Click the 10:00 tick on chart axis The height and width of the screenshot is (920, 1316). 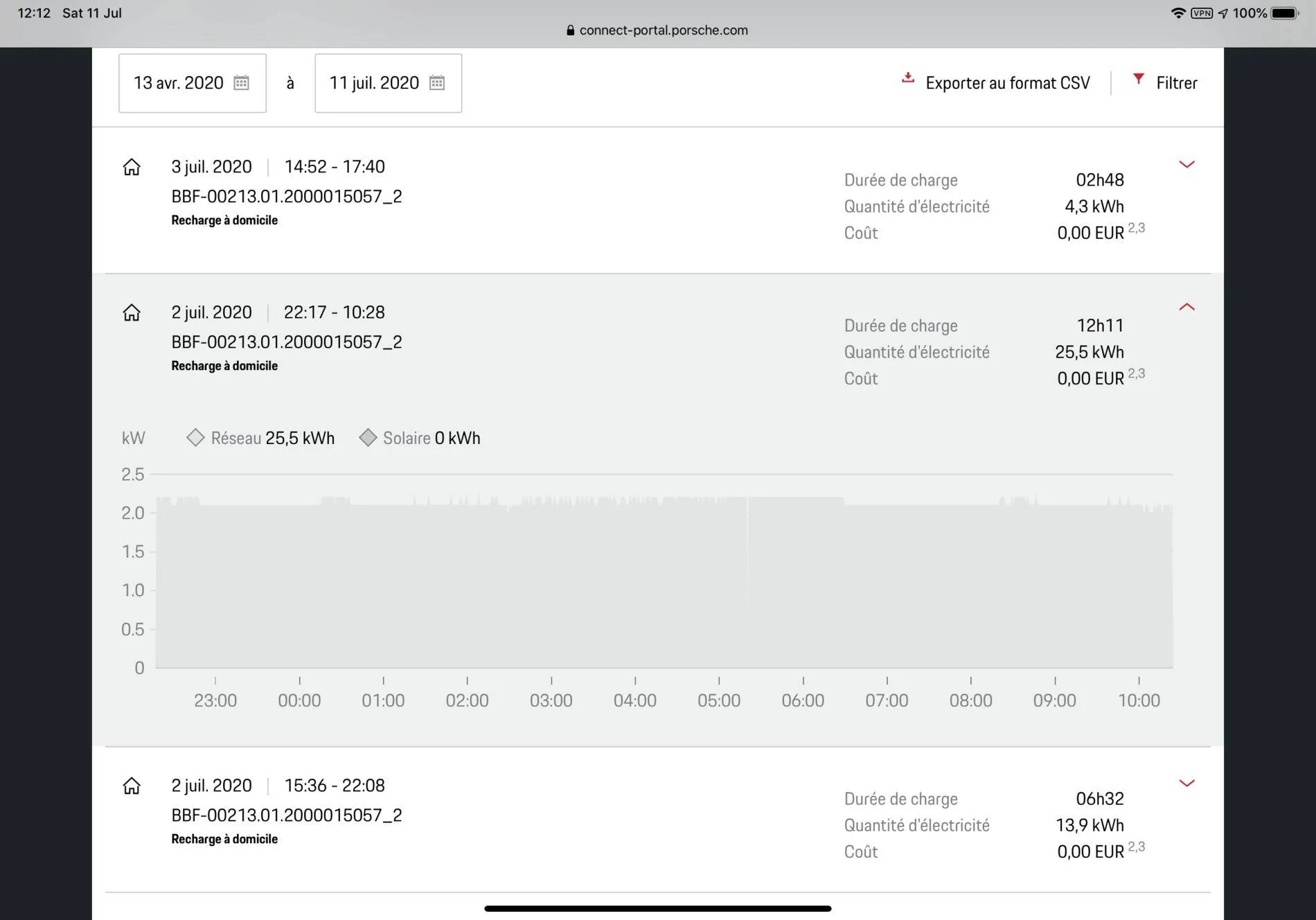tap(1139, 700)
